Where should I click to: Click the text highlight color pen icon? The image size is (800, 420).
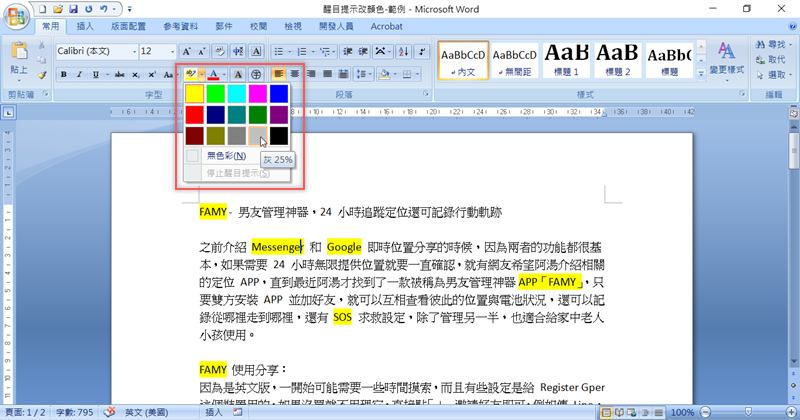[190, 74]
